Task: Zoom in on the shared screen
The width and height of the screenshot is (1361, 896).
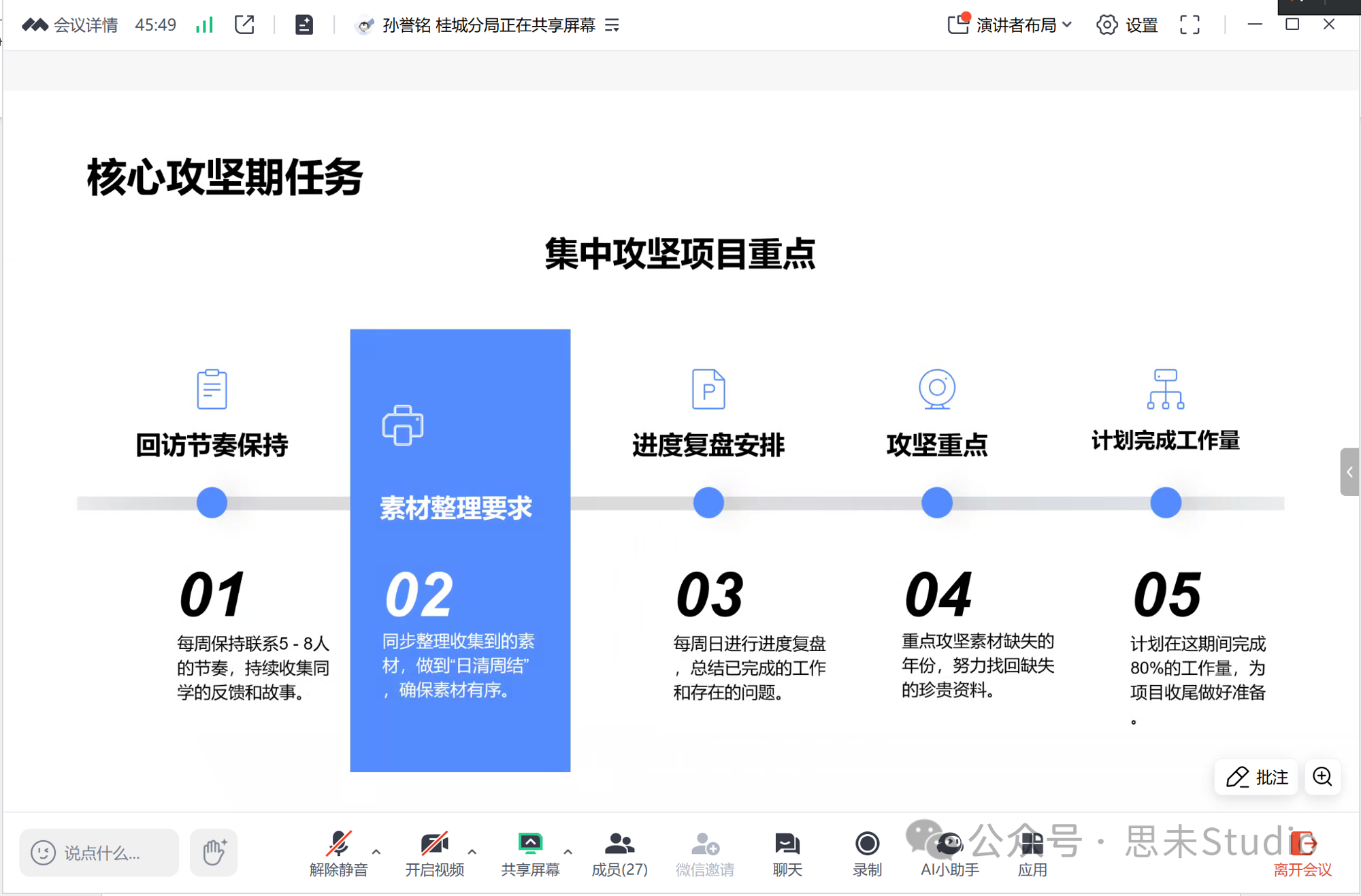Action: point(1322,776)
